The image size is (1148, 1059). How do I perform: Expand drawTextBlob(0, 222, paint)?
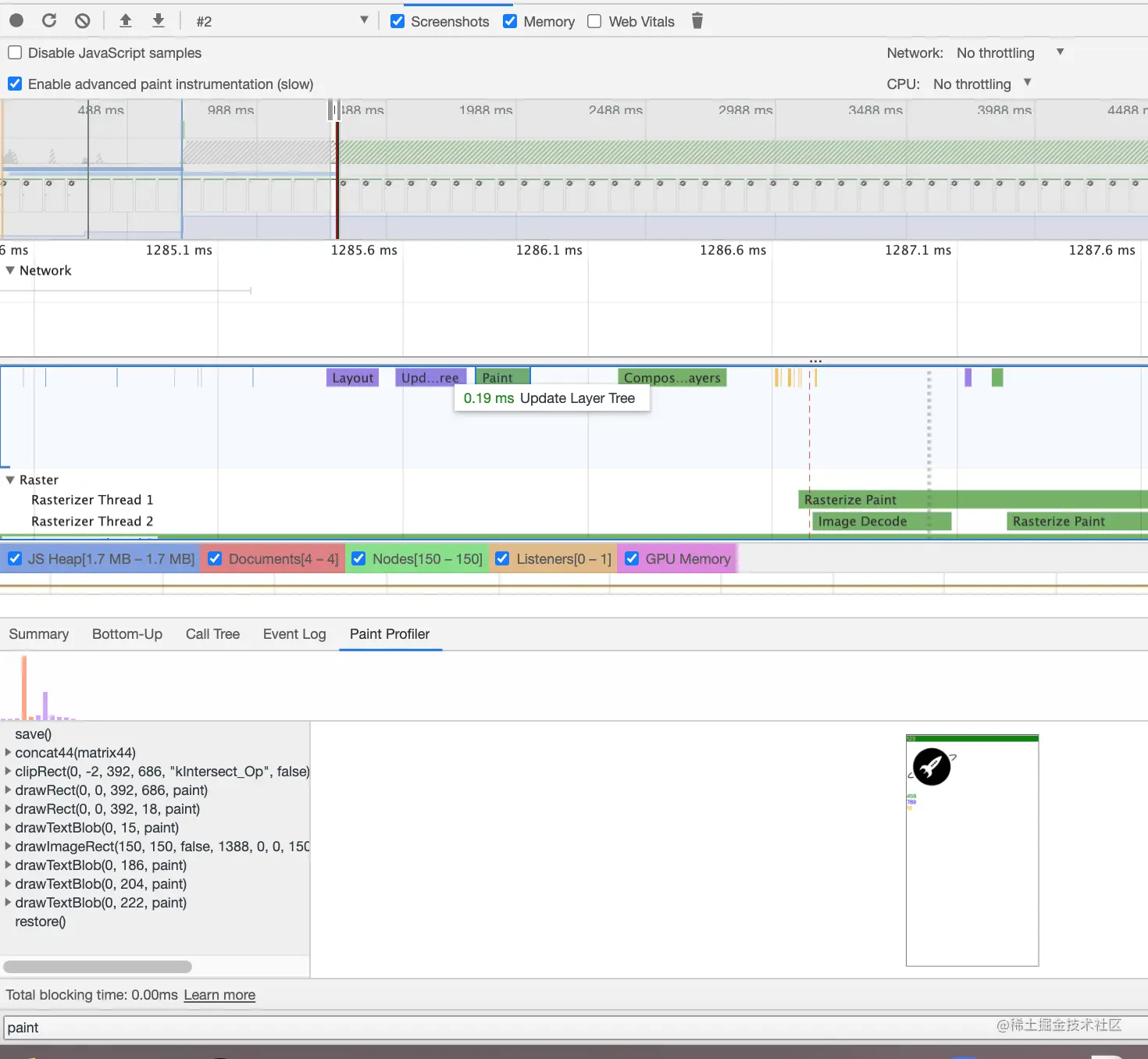pyautogui.click(x=8, y=903)
